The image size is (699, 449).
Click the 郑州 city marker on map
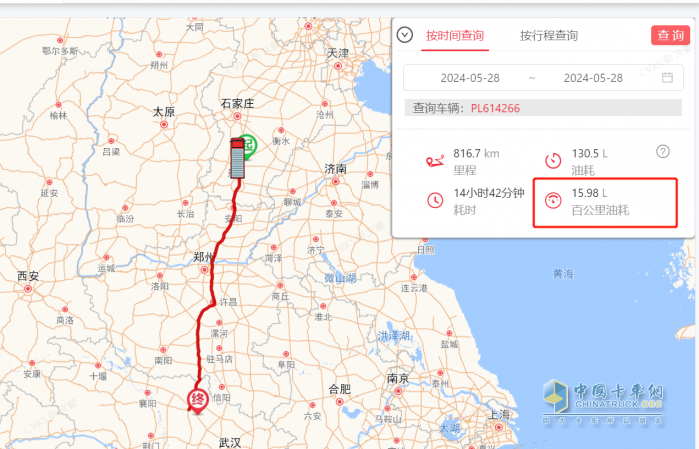point(204,270)
